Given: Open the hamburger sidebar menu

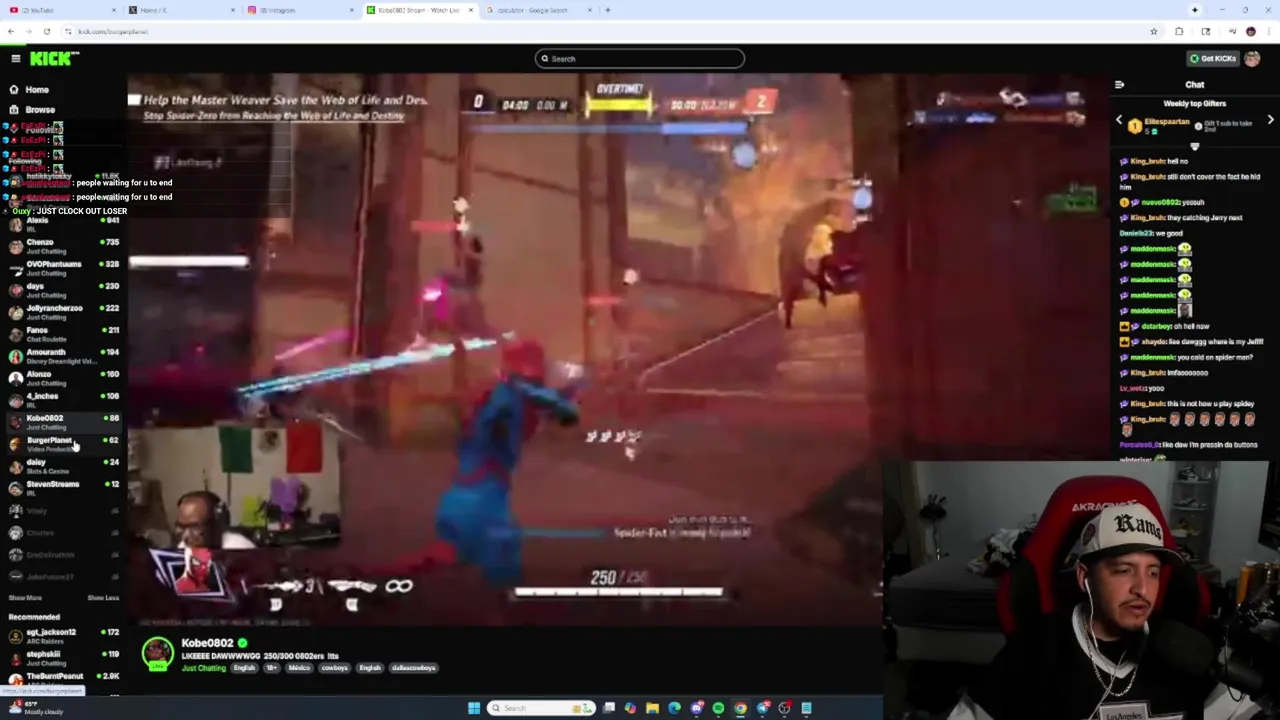Looking at the screenshot, I should click(15, 59).
